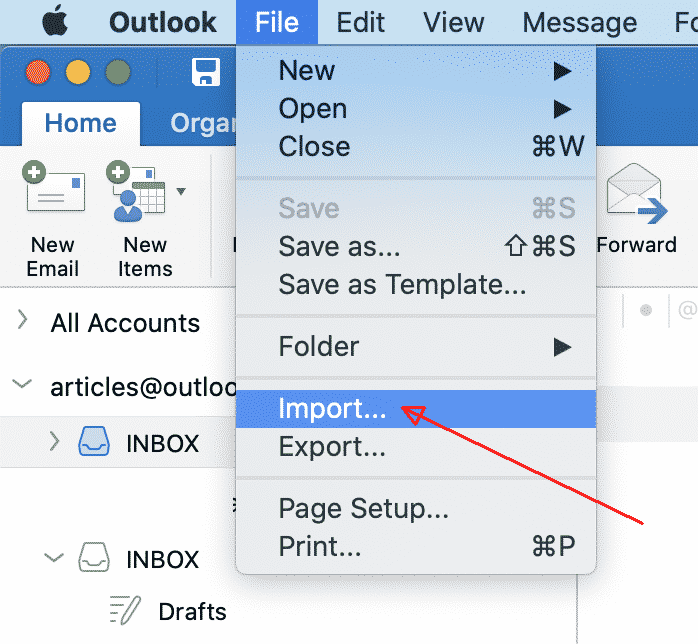Open the View menu
The height and width of the screenshot is (644, 698).
(453, 22)
